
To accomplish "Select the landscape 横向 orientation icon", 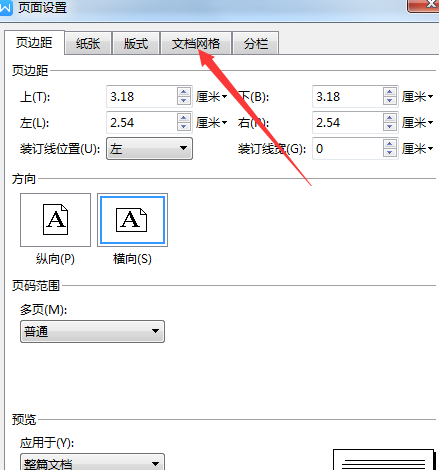I will pos(132,220).
